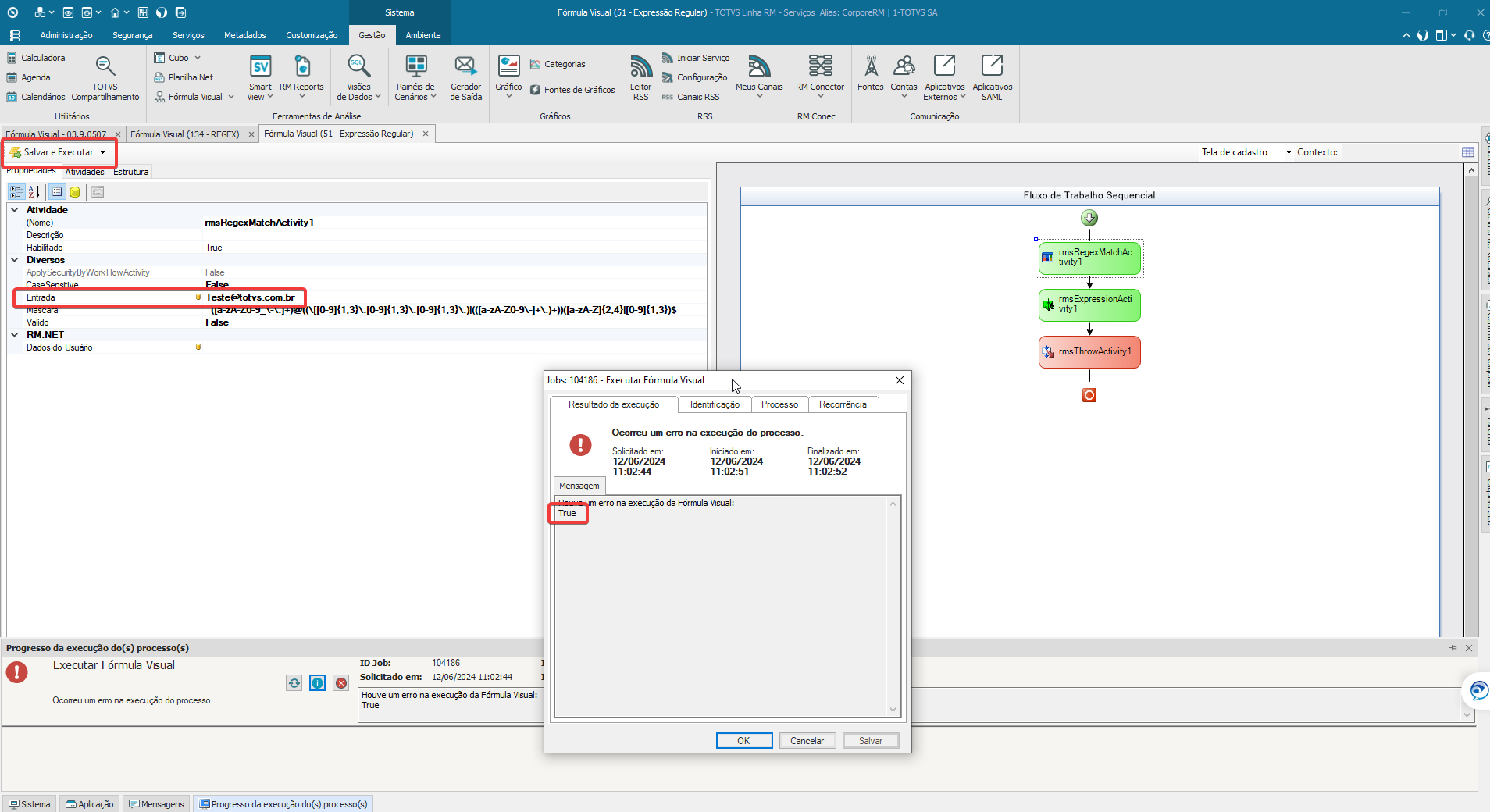
Task: Click Salvar in the job dialog
Action: click(871, 741)
